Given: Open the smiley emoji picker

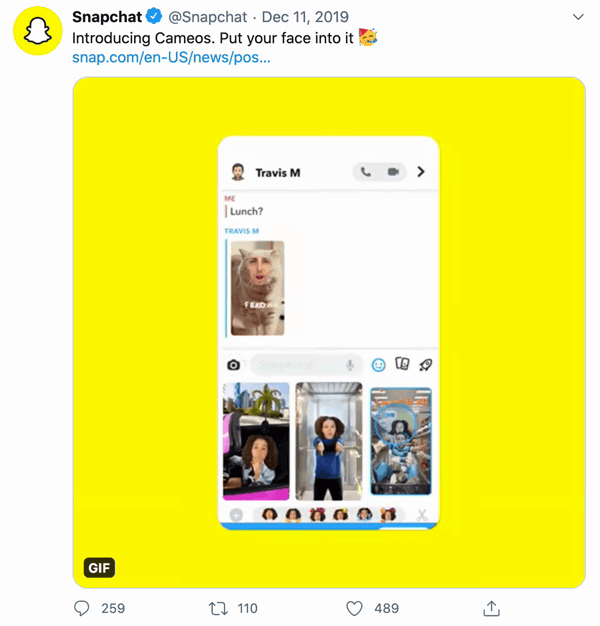Looking at the screenshot, I should tap(379, 365).
